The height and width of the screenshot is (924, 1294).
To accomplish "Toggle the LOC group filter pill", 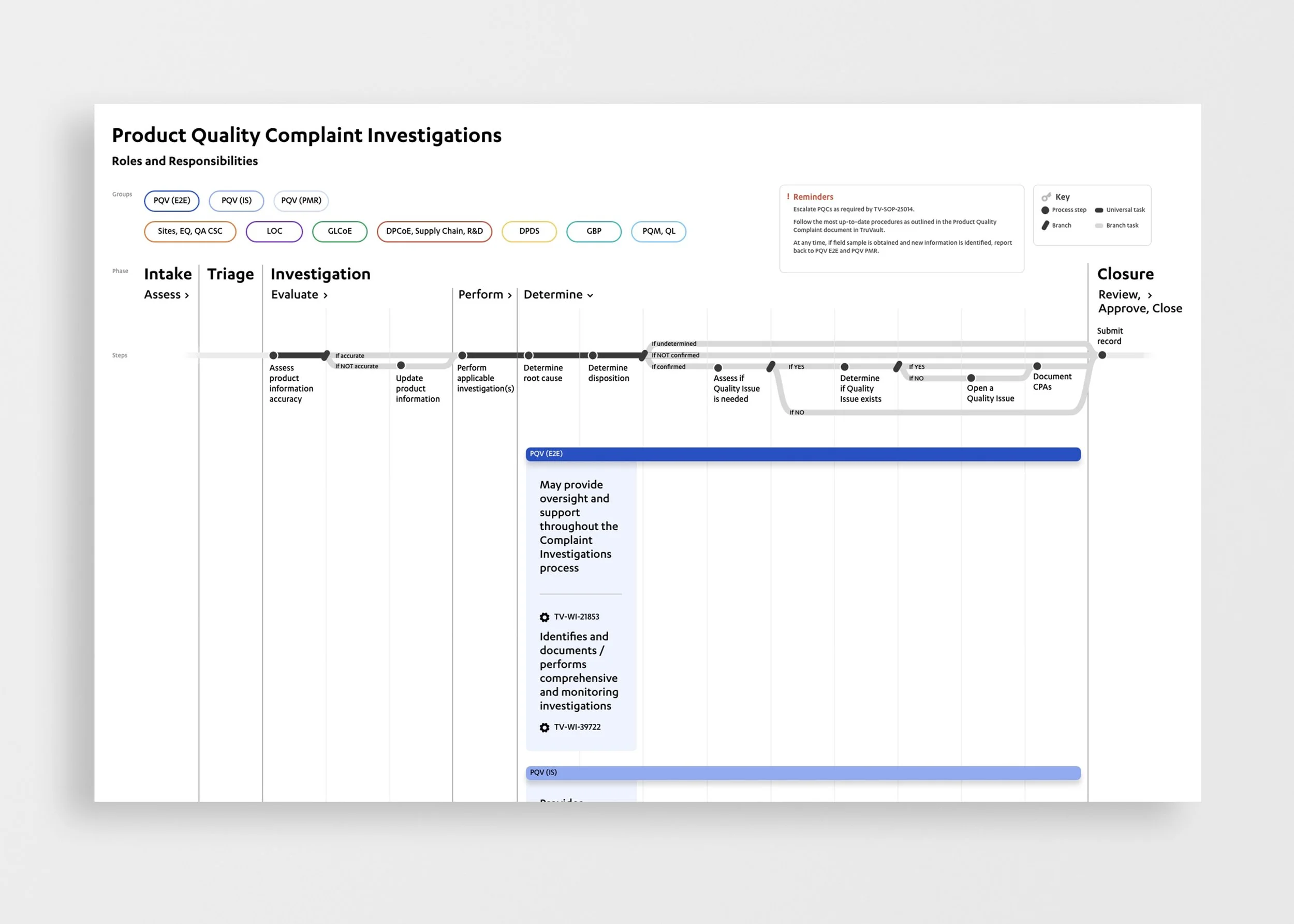I will 274,232.
